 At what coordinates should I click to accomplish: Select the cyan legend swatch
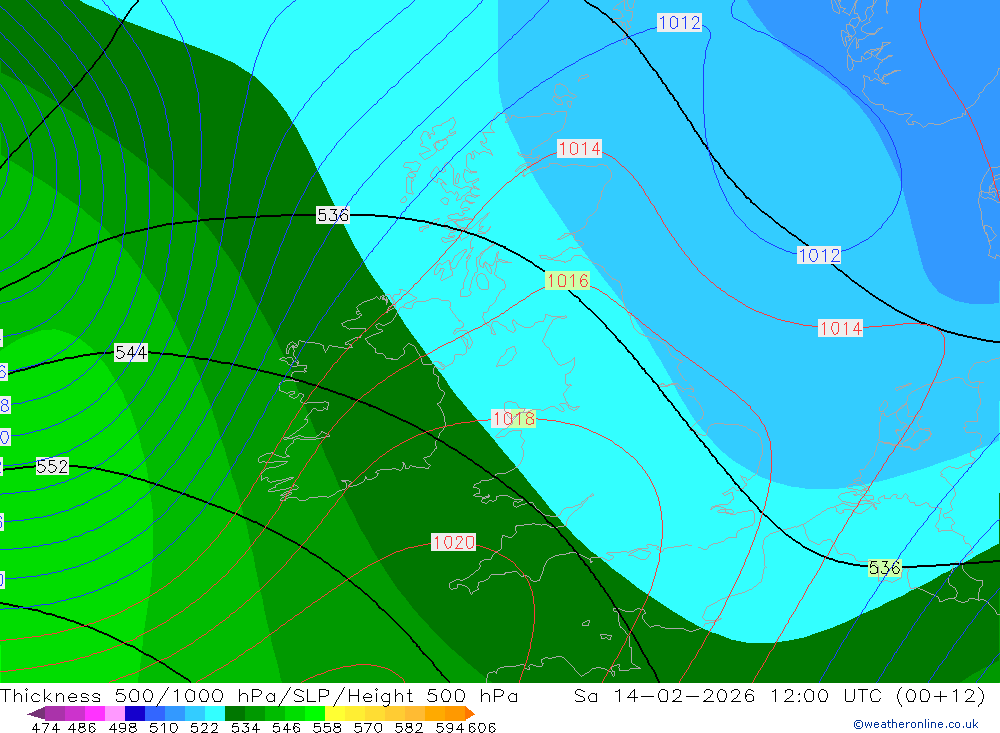215,713
